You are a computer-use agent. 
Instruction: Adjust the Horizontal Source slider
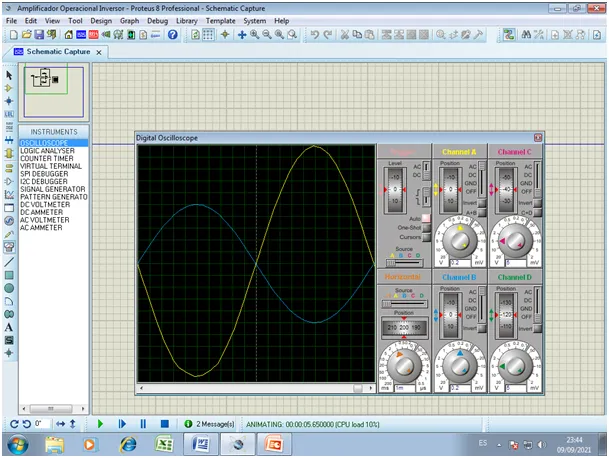404,304
